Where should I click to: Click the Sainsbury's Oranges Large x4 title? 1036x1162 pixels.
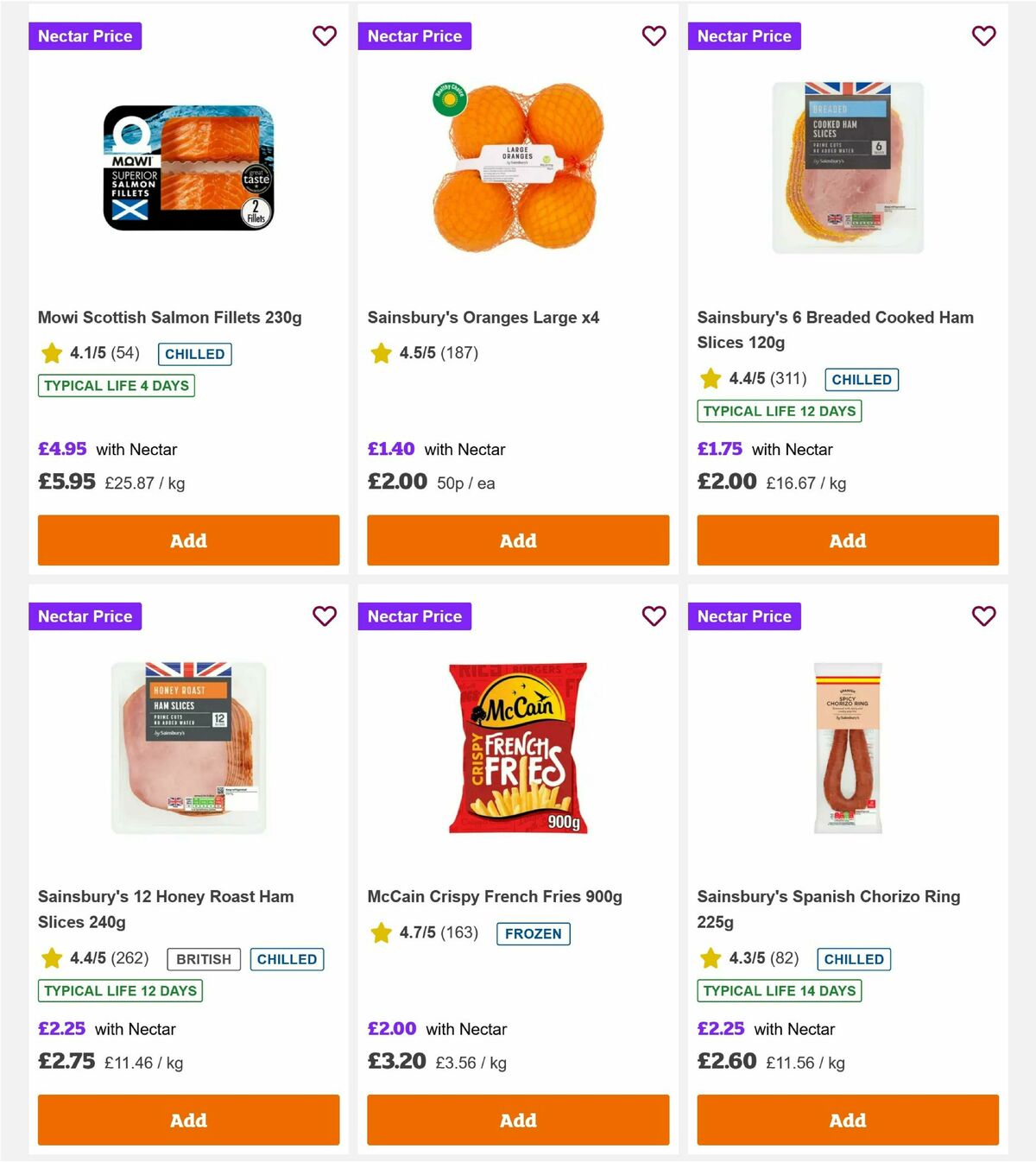pyautogui.click(x=483, y=317)
